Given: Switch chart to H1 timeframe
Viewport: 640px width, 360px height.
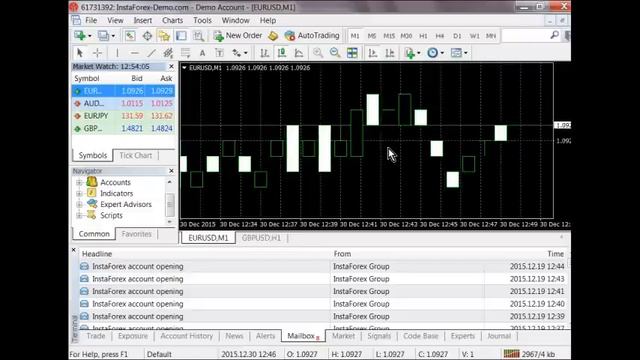Looking at the screenshot, I should pyautogui.click(x=423, y=36).
